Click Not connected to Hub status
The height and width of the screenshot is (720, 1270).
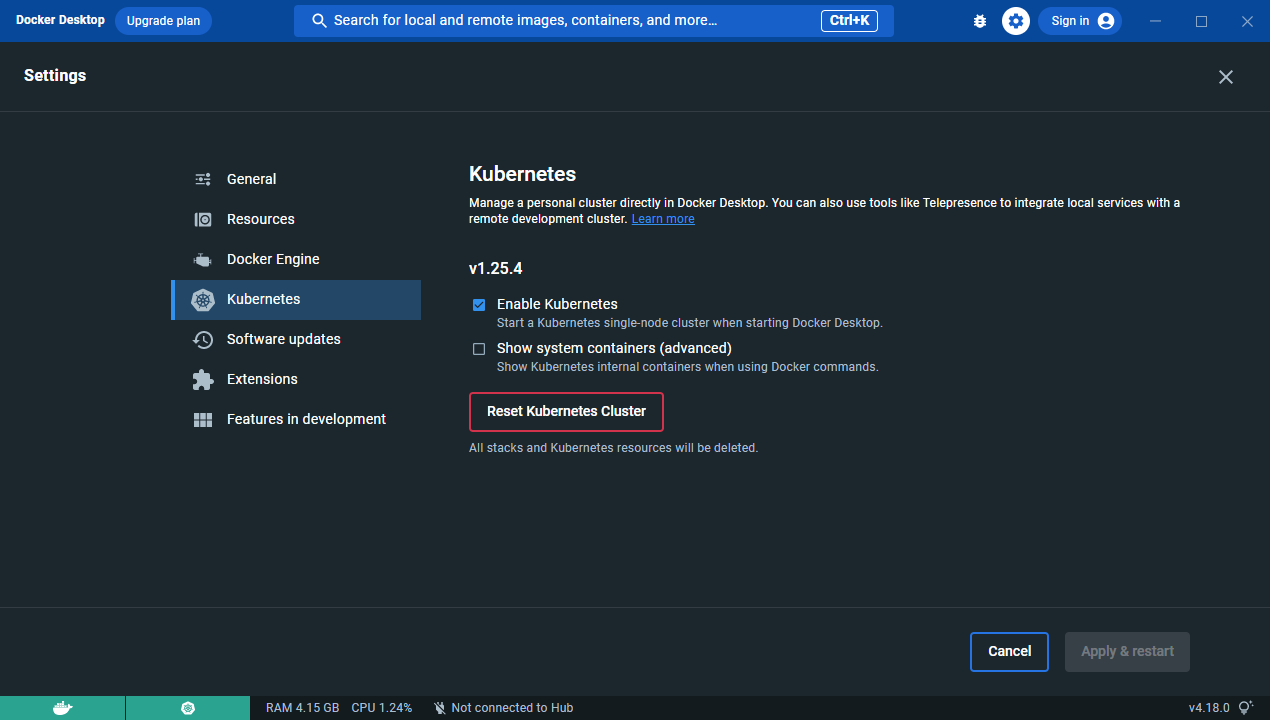503,708
